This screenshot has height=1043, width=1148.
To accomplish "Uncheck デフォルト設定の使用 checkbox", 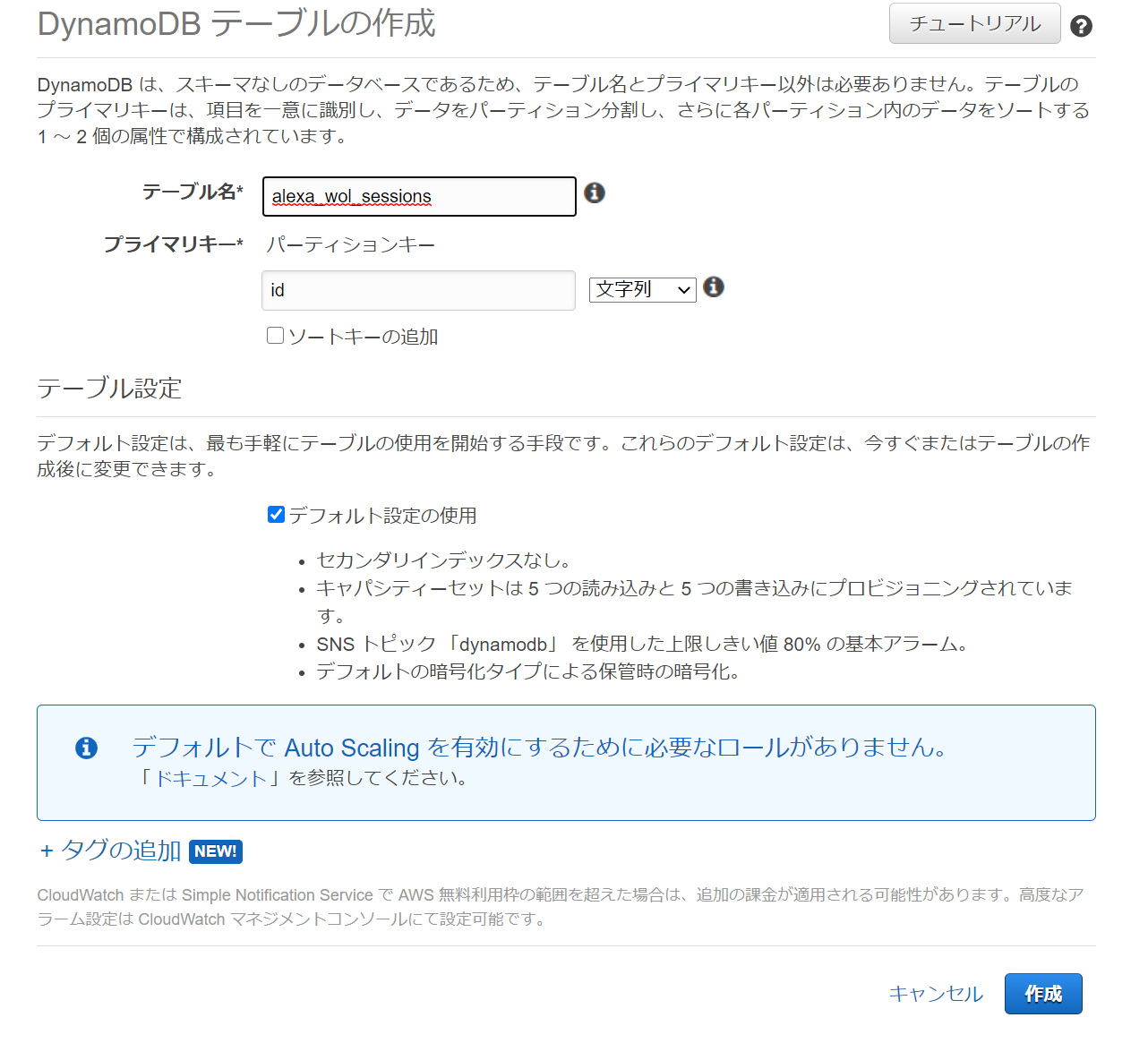I will tap(276, 514).
